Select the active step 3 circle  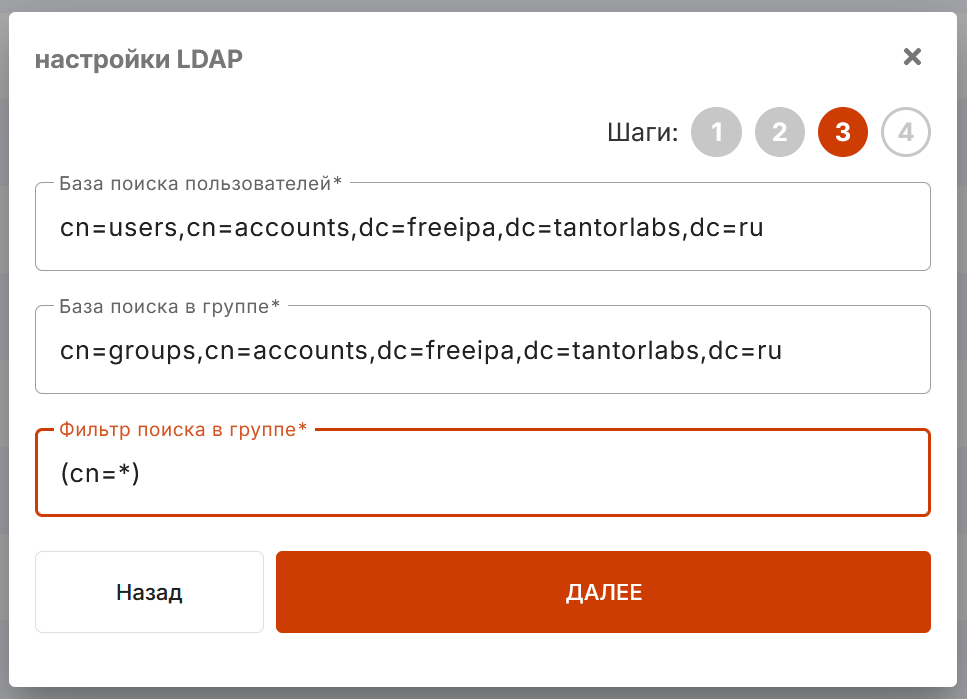coord(842,132)
